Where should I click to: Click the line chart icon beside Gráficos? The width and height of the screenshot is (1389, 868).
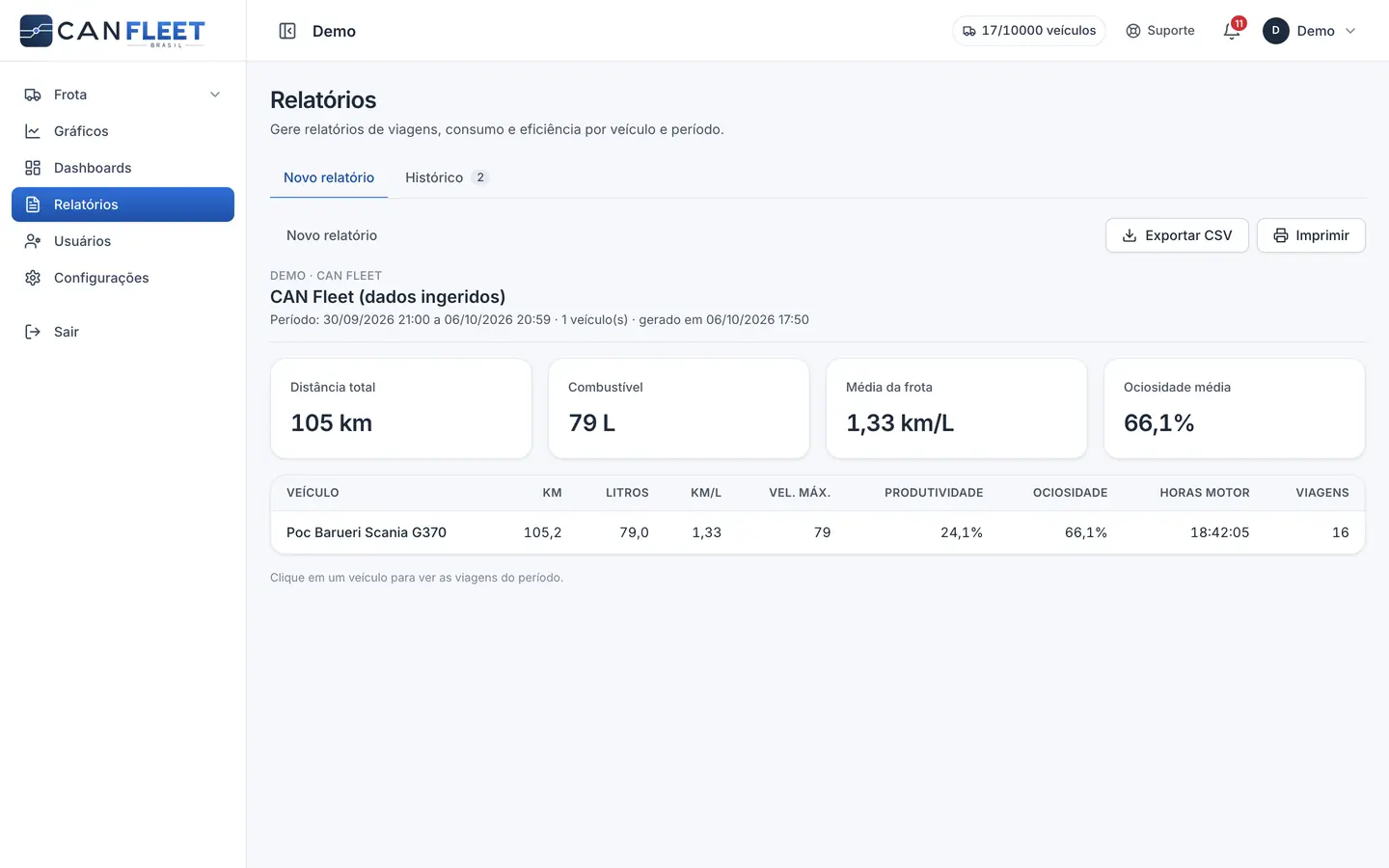33,131
